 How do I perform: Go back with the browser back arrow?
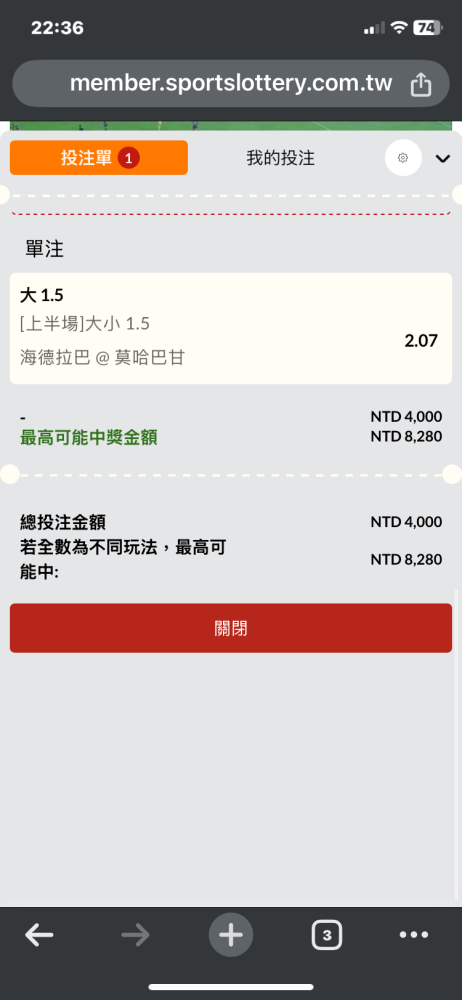click(x=39, y=936)
